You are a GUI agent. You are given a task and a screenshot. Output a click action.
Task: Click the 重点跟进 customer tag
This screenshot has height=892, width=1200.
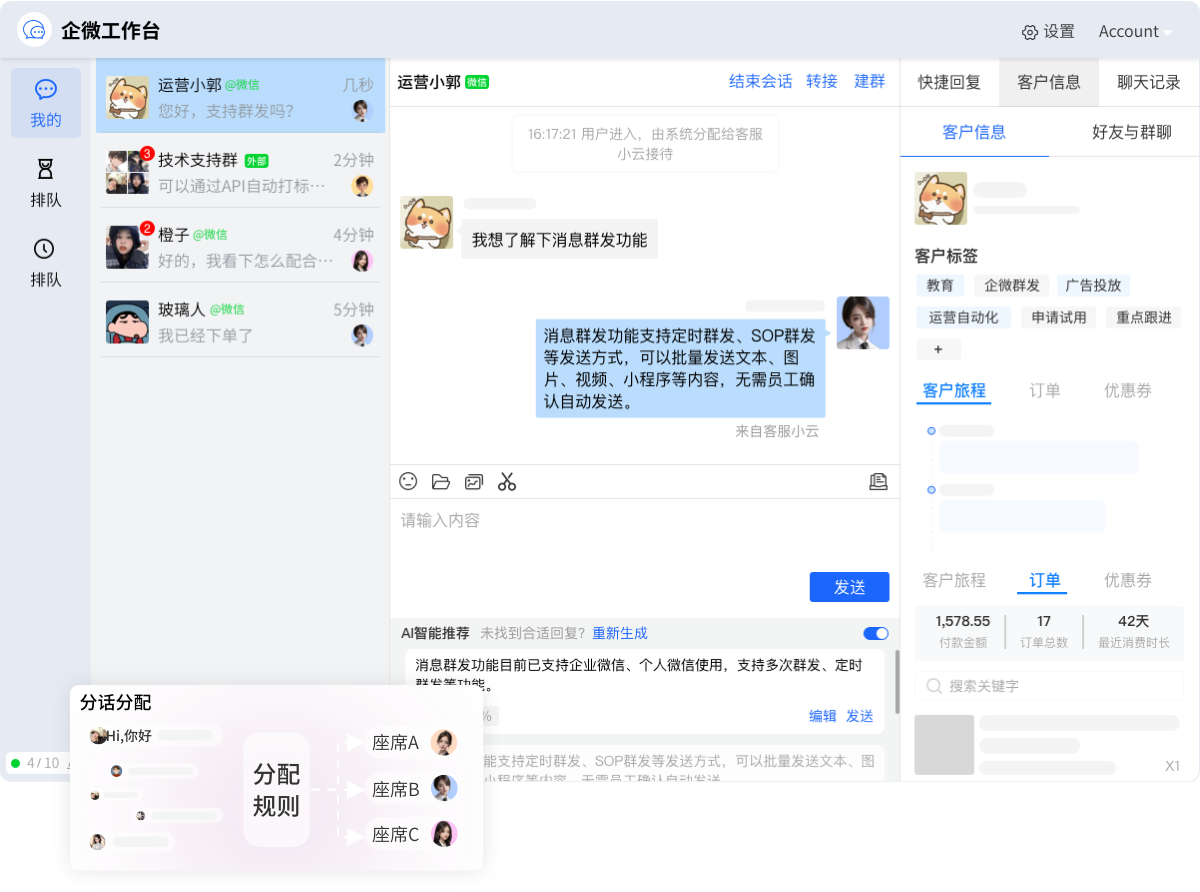click(x=1143, y=317)
